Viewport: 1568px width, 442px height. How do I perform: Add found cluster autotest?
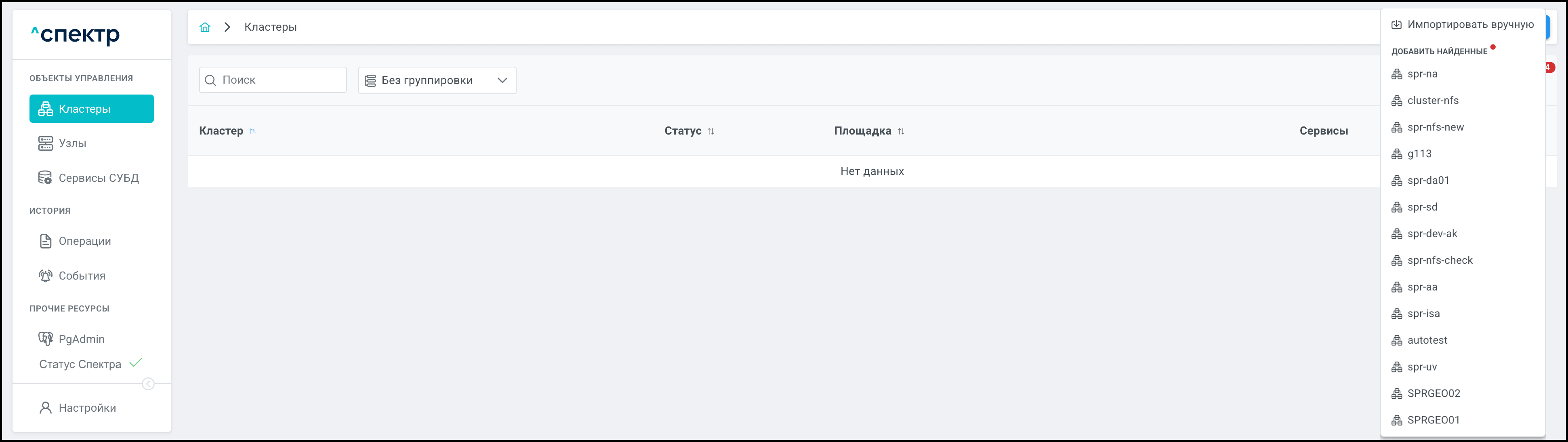point(1427,340)
